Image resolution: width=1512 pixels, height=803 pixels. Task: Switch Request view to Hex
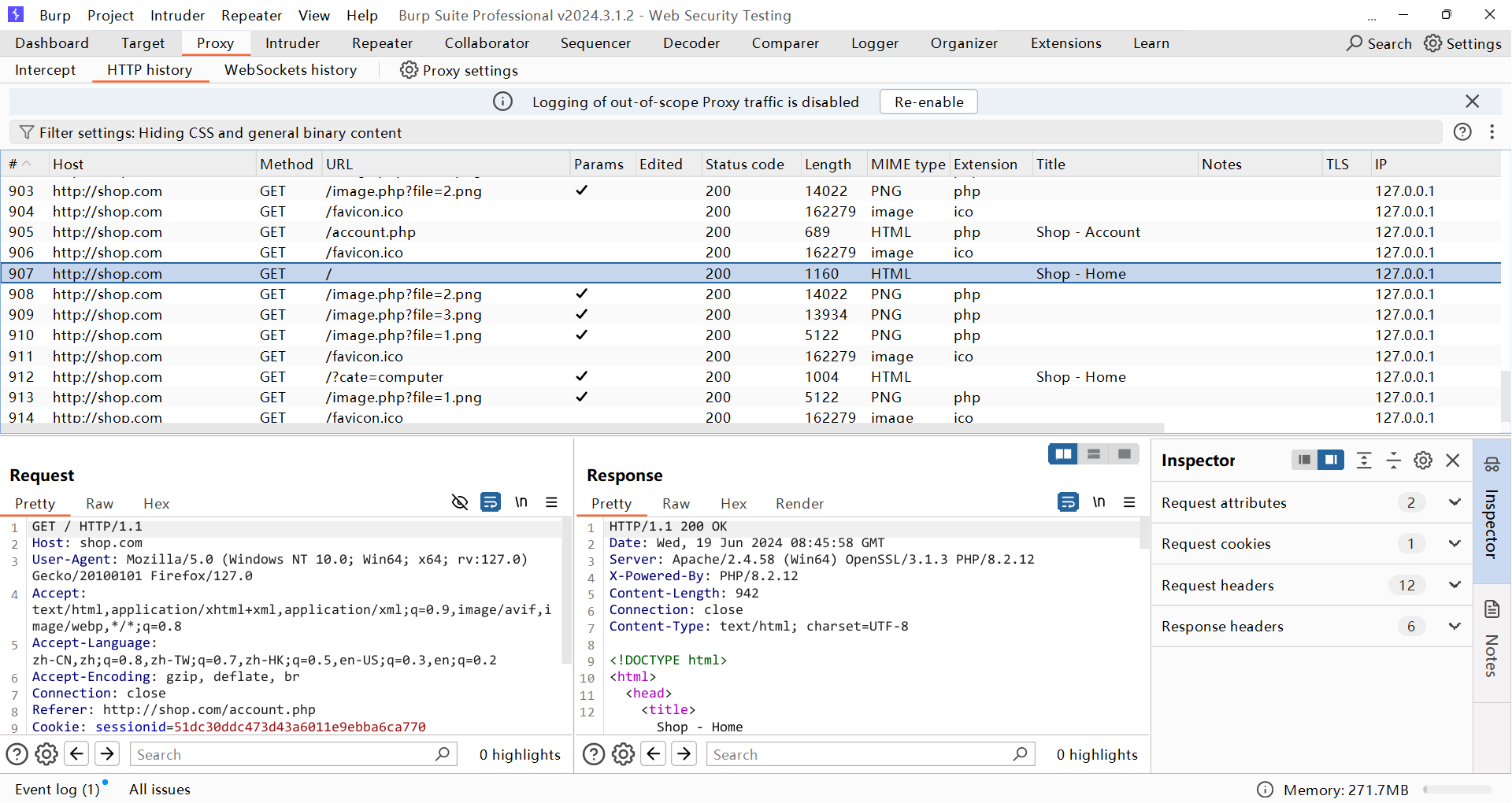coord(156,504)
